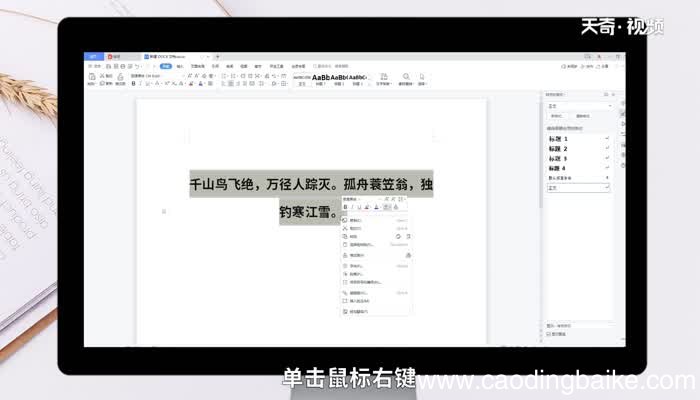The width and height of the screenshot is (700, 400).
Task: Apply 标题 3 style from side panel
Action: point(579,158)
